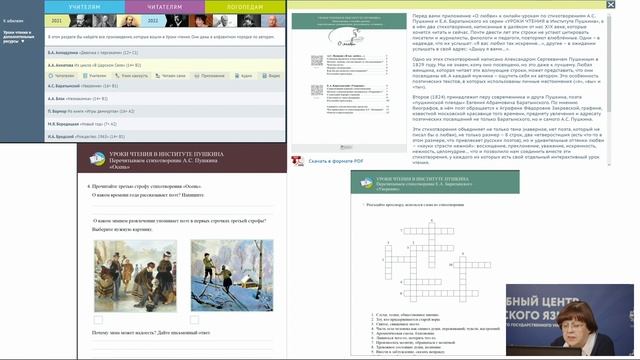Select the skiers in snowy forest picture

232,276
